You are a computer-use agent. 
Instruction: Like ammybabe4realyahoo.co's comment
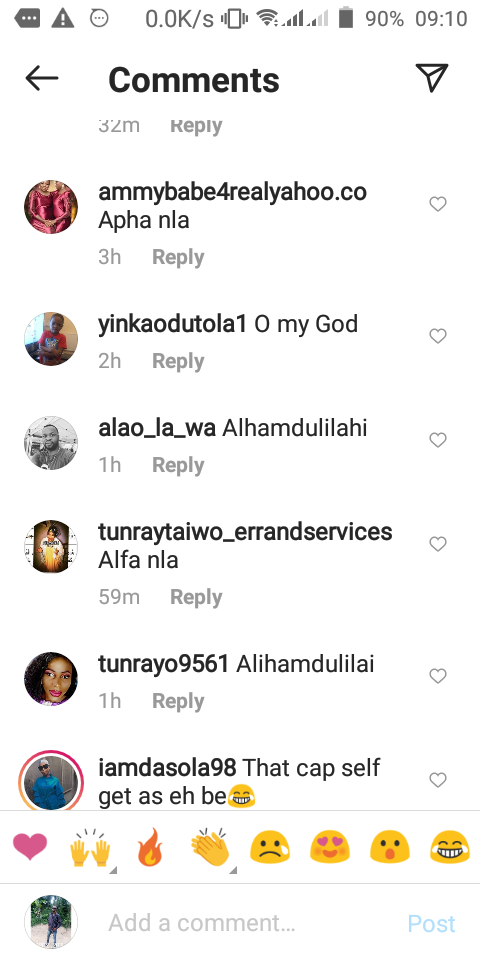coord(438,204)
